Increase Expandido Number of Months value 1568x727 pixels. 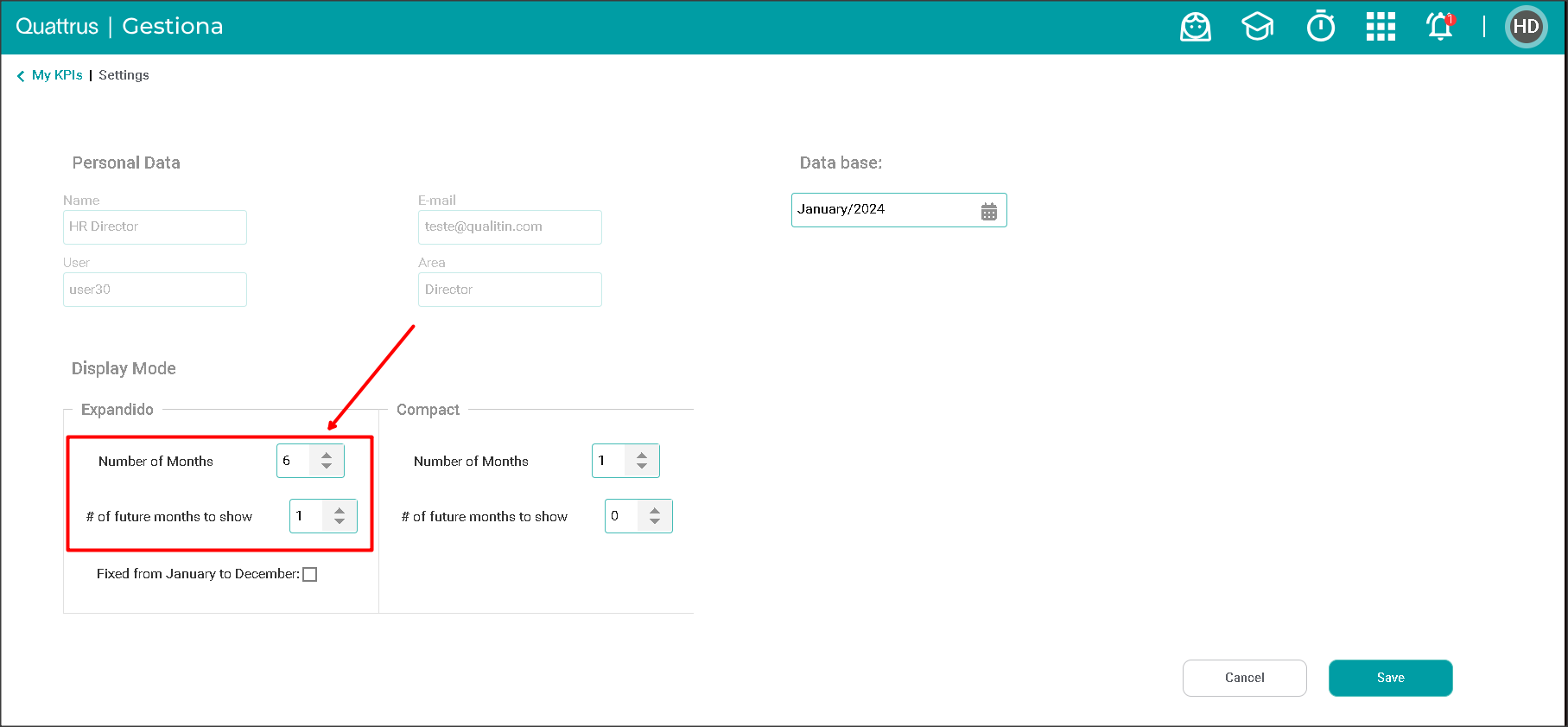327,455
